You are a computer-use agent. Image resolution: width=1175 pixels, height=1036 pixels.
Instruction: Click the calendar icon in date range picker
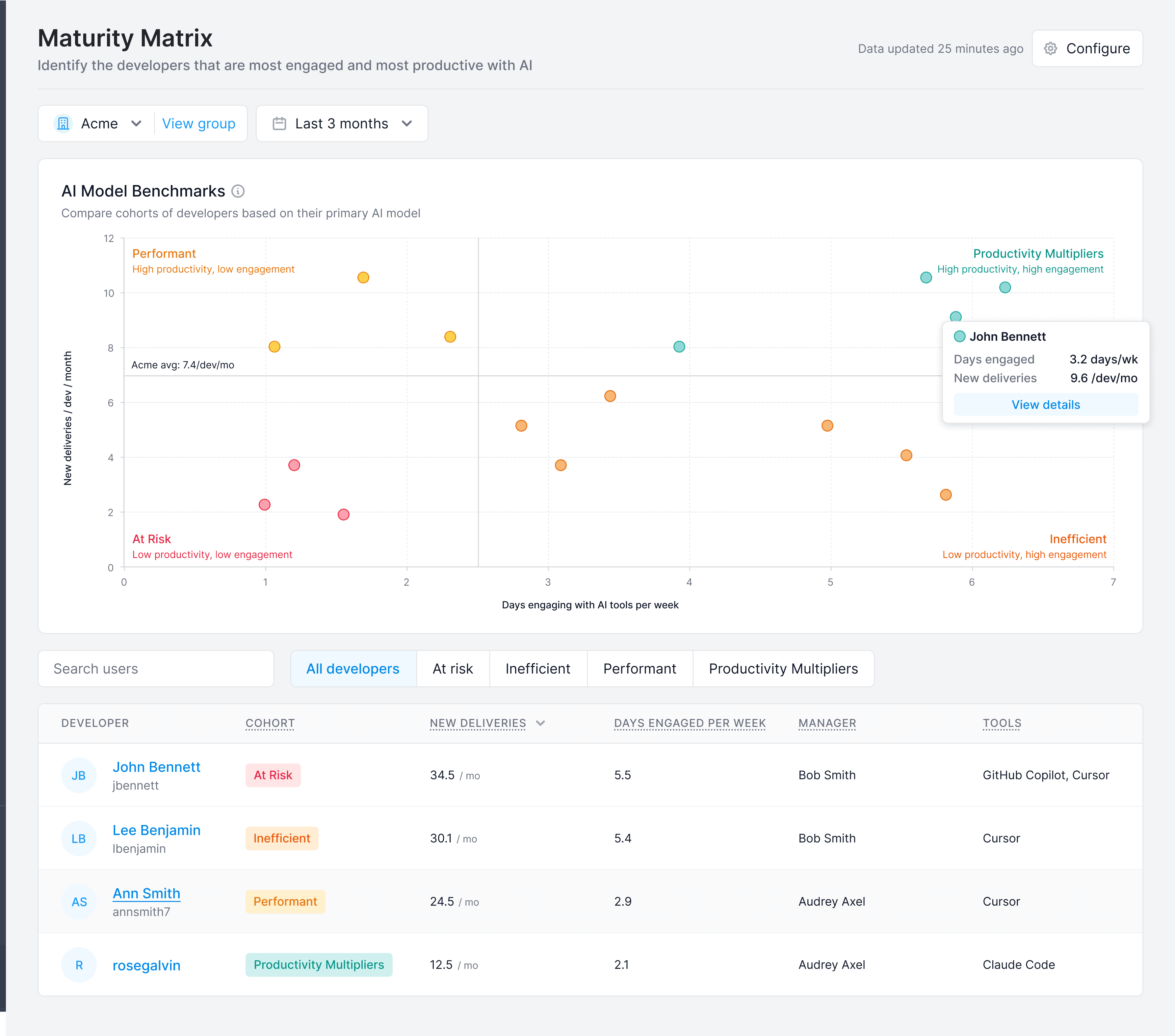(x=280, y=123)
